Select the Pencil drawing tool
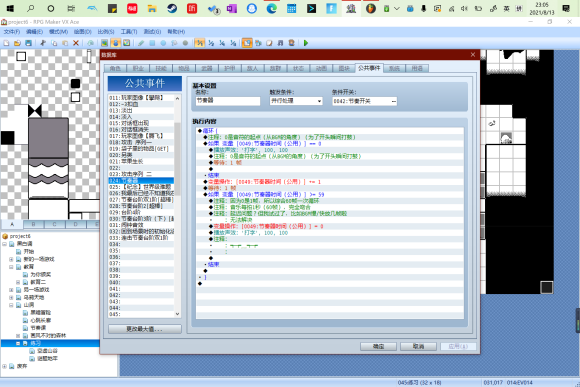The height and width of the screenshot is (387, 580). pos(141,43)
